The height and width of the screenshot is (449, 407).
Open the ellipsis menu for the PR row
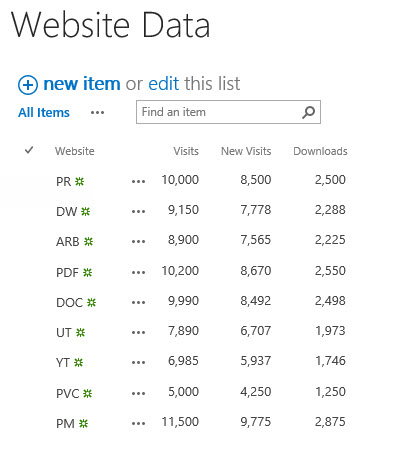point(138,182)
